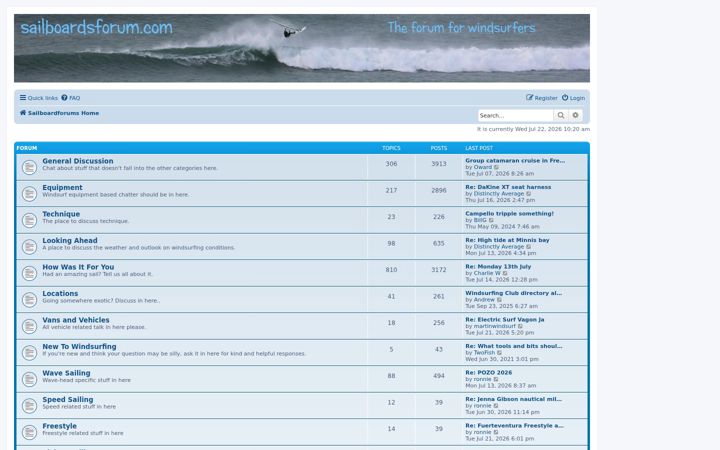
Task: Open last post 'Re: High tide at Minnis bay'
Action: (x=507, y=240)
